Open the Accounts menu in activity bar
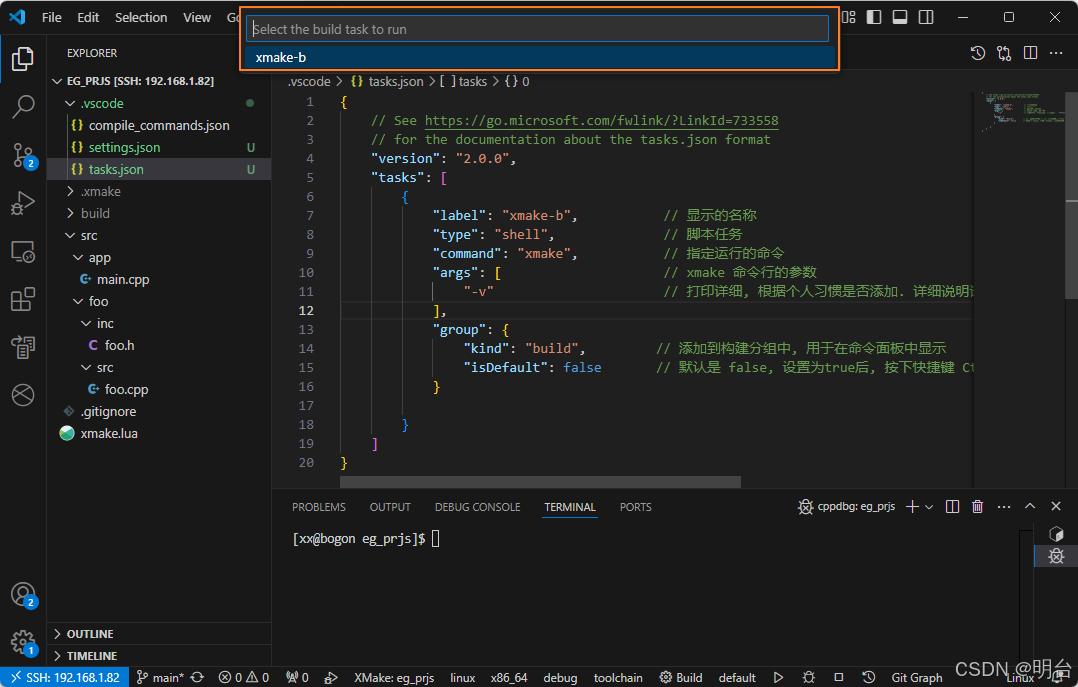Viewport: 1078px width, 687px height. click(x=23, y=595)
